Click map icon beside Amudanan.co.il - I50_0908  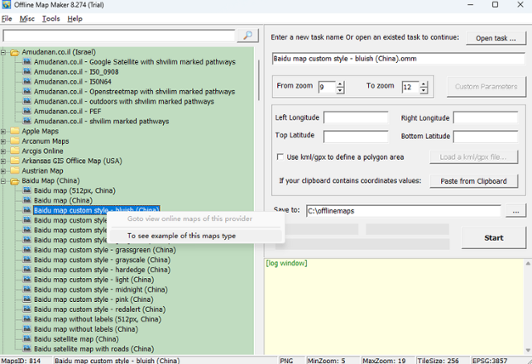point(27,72)
